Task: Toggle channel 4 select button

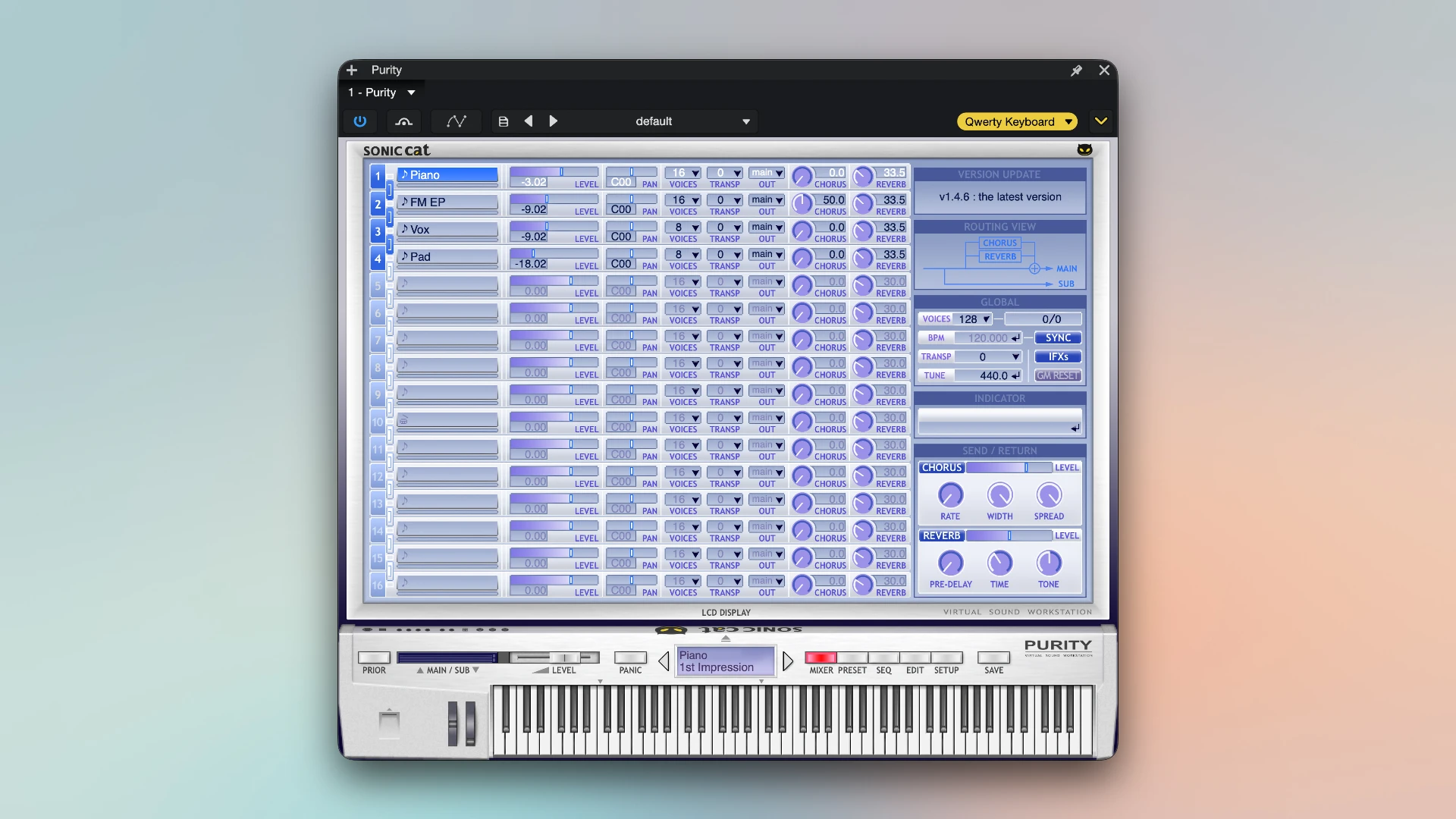Action: tap(378, 259)
